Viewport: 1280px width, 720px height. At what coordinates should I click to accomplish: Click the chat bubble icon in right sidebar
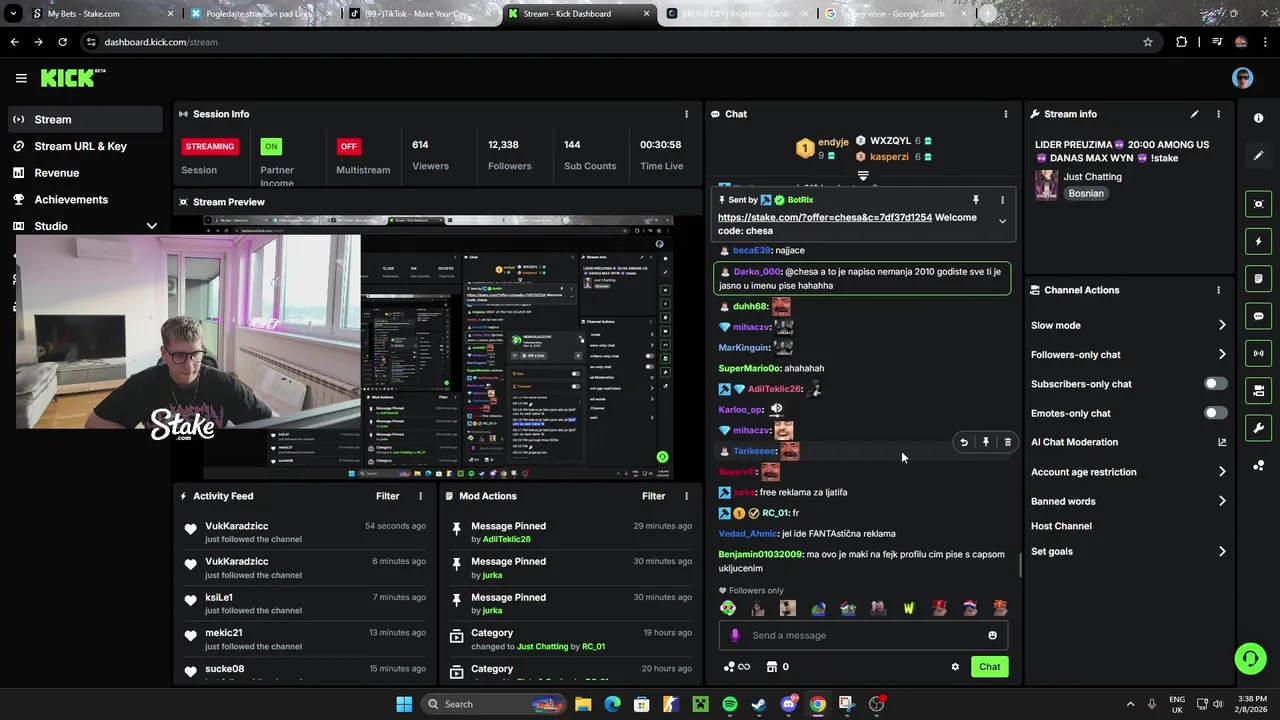coord(1258,316)
